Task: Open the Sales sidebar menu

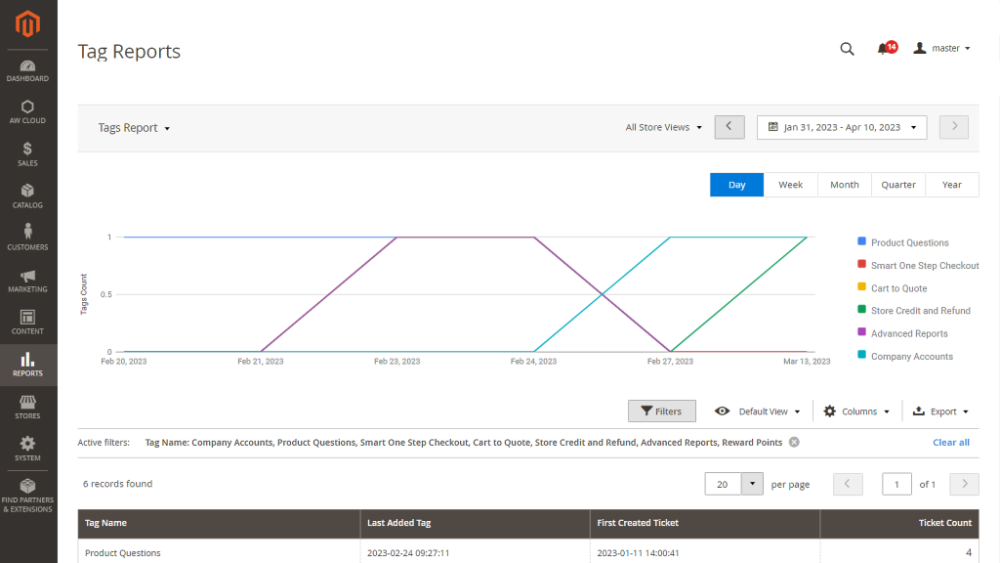Action: (x=27, y=154)
